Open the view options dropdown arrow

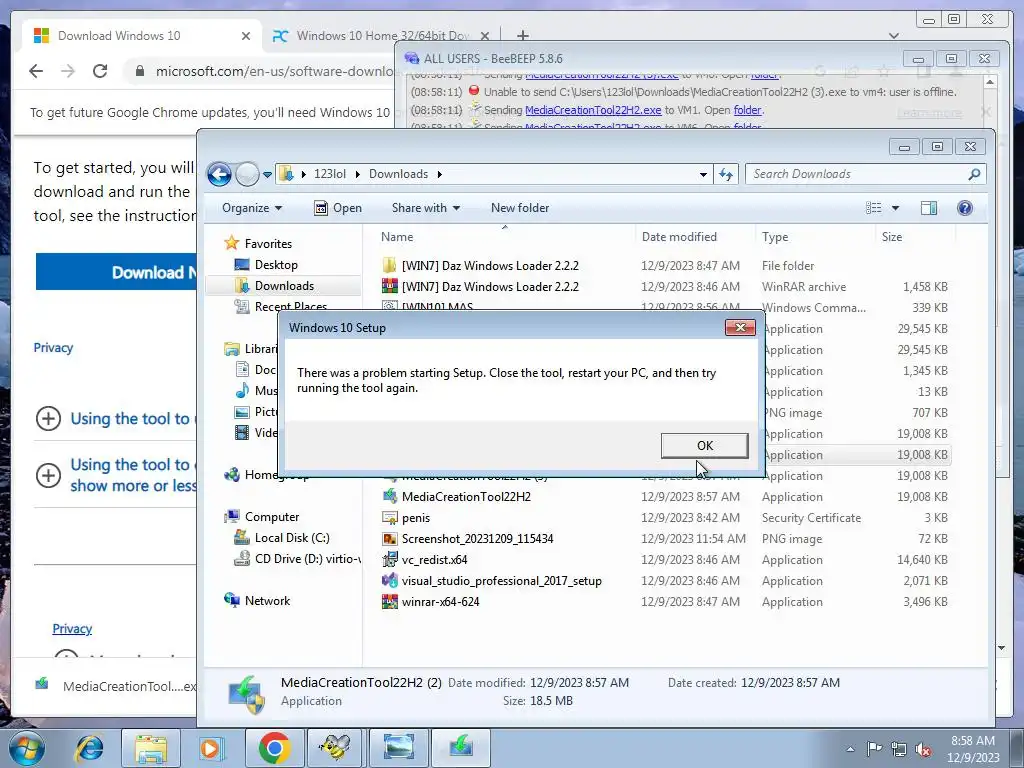pos(895,208)
